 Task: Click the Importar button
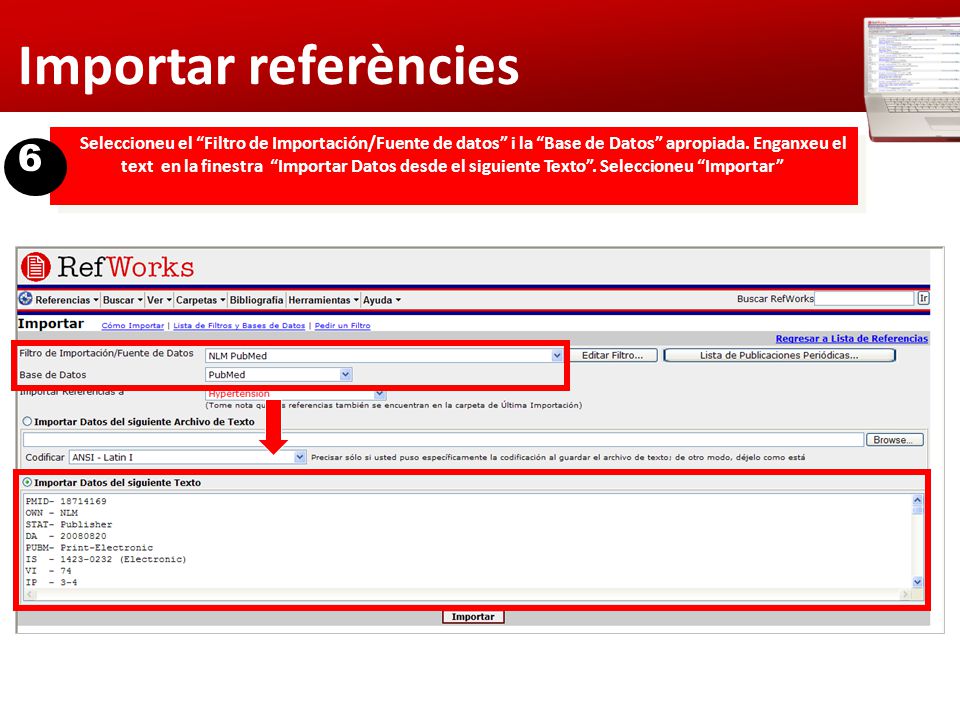[x=473, y=617]
